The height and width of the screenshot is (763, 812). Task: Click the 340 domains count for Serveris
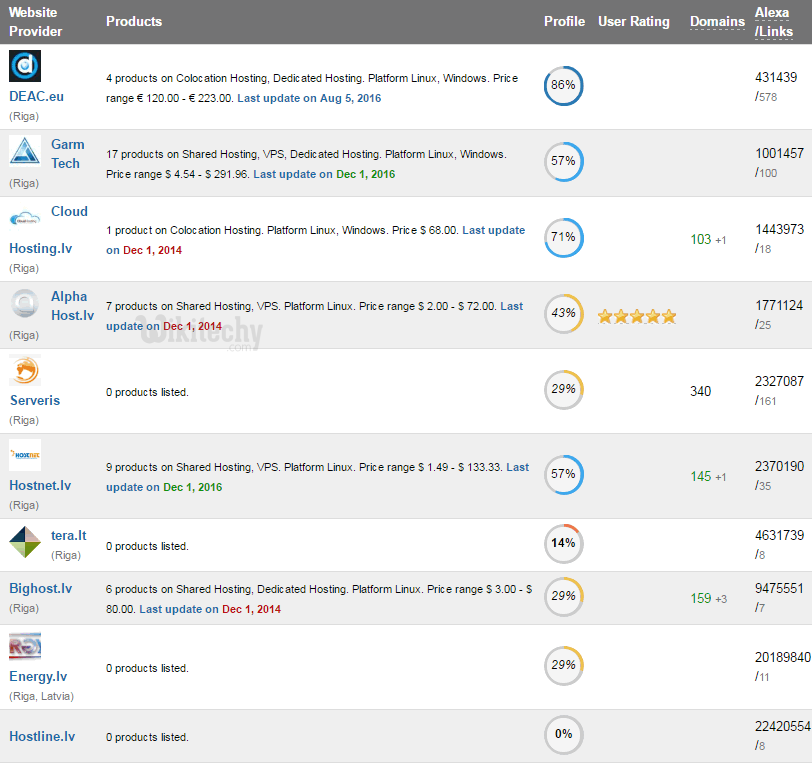[x=701, y=391]
